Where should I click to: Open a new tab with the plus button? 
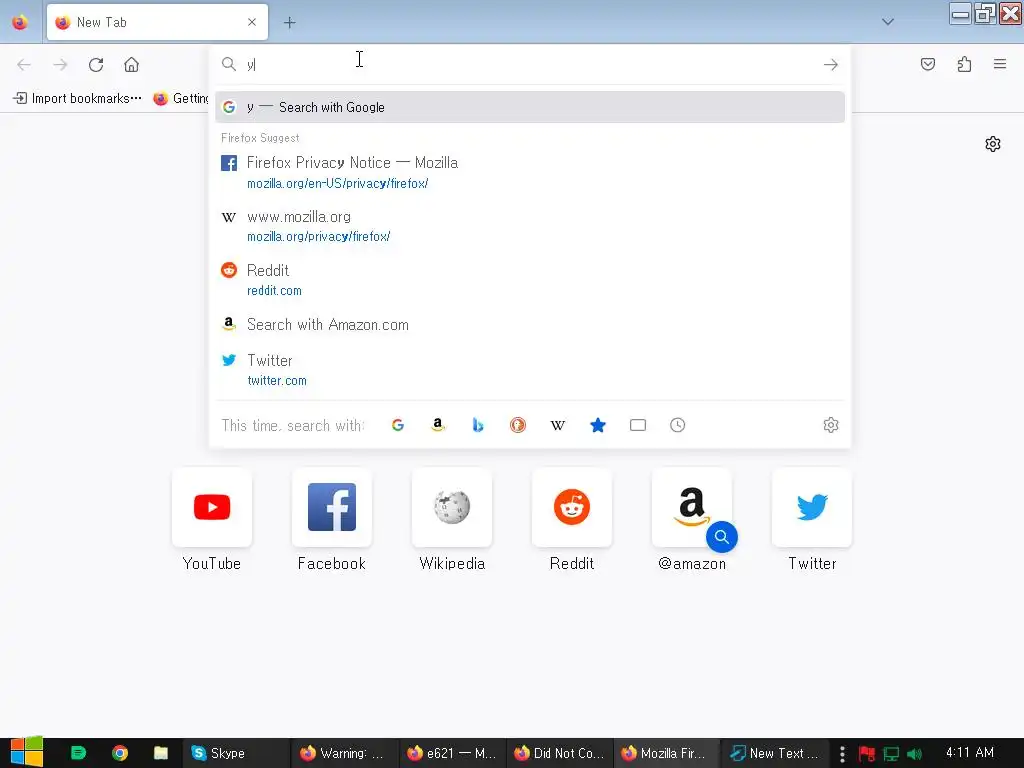289,23
